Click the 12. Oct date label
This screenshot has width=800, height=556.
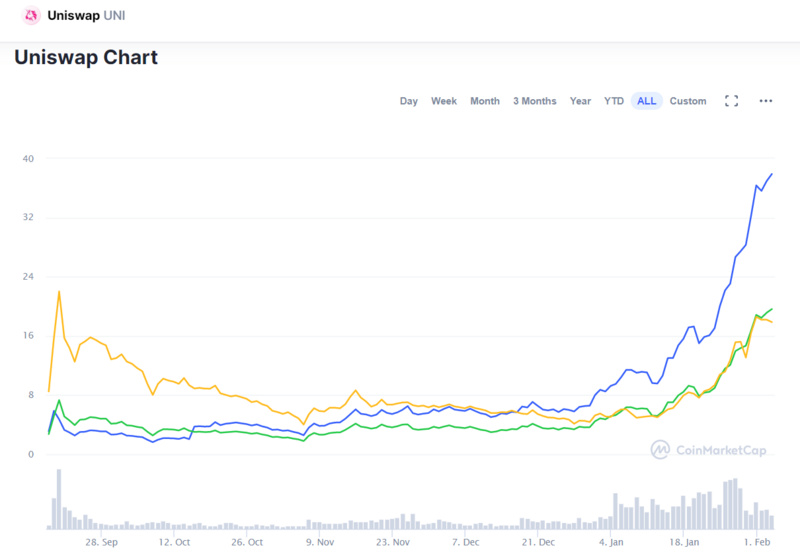coord(174,542)
